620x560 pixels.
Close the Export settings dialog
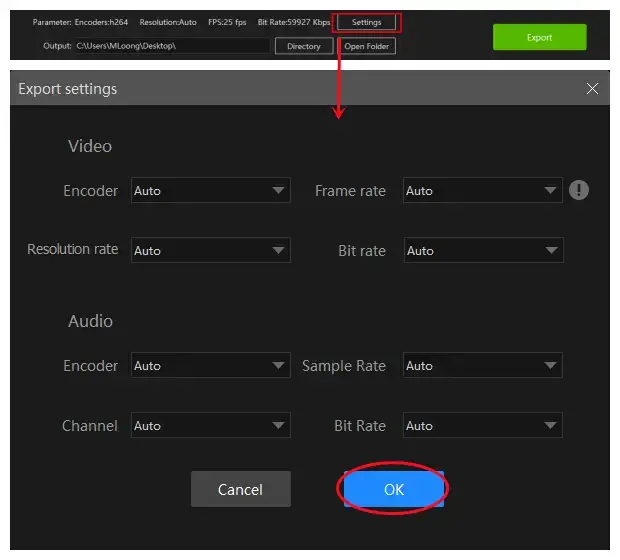592,89
